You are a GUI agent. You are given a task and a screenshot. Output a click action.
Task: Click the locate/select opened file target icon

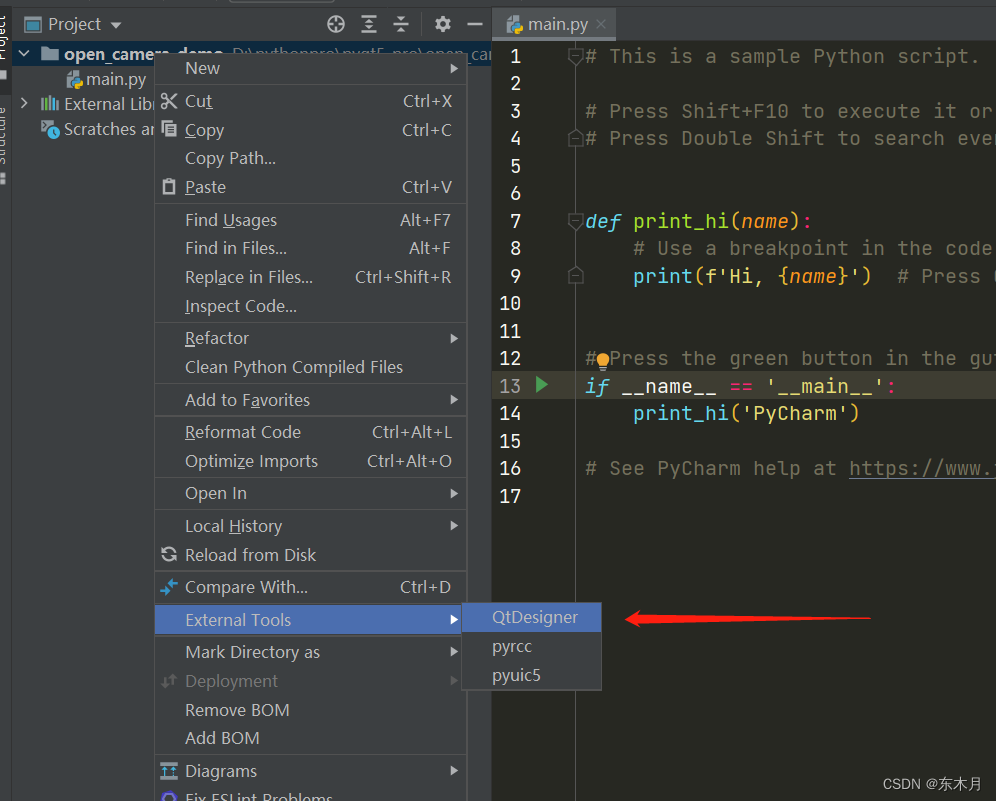click(x=336, y=25)
